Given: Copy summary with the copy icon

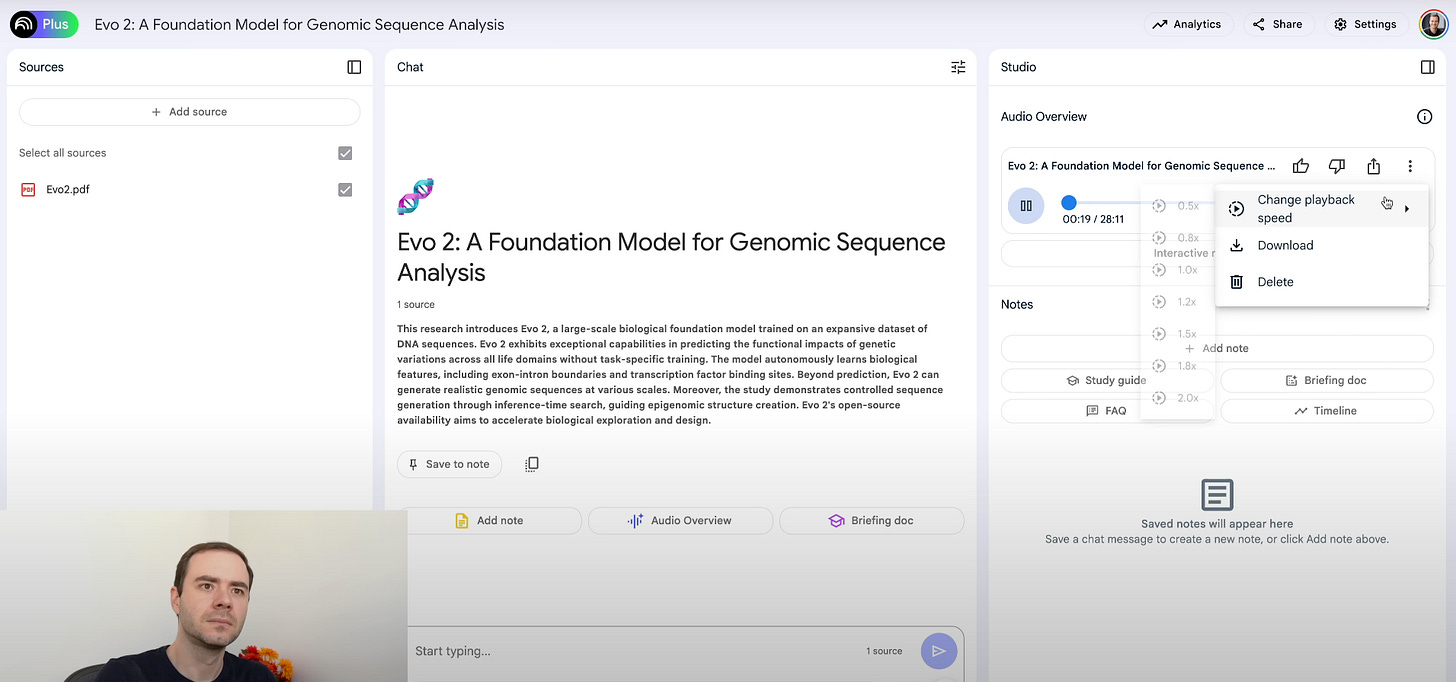Looking at the screenshot, I should 532,464.
